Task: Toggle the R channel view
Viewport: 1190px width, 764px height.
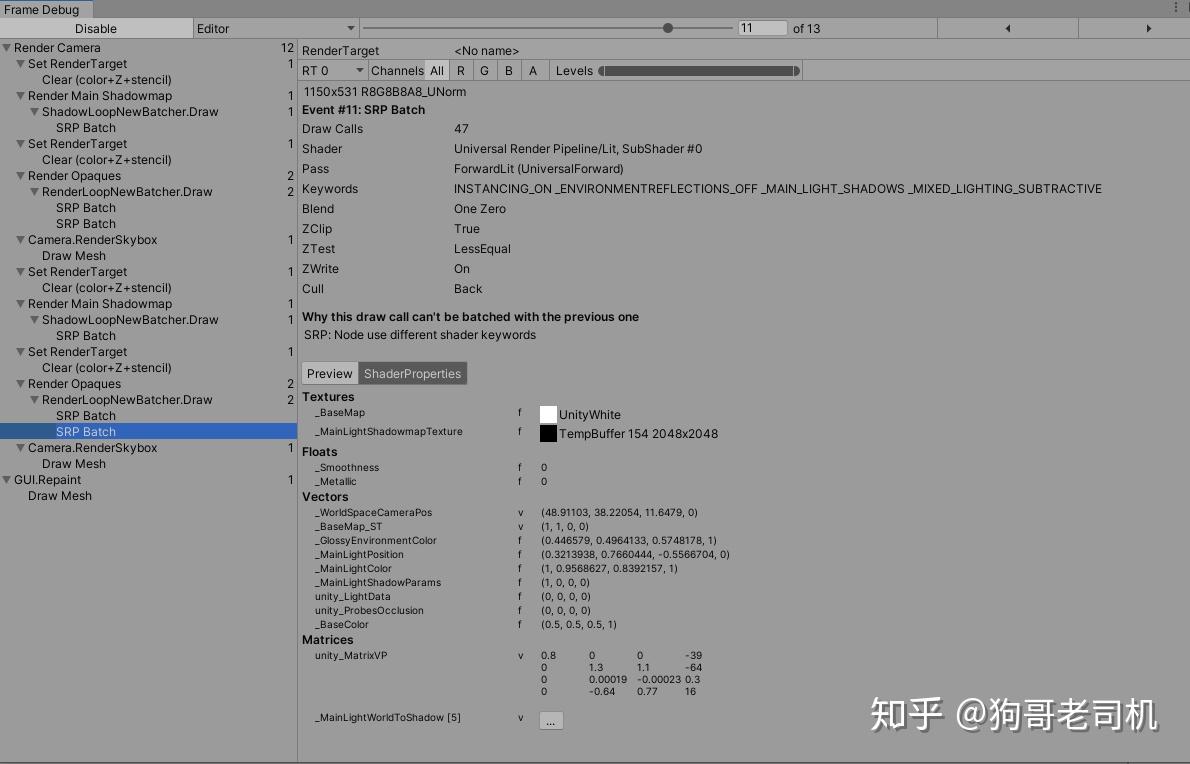Action: point(460,70)
